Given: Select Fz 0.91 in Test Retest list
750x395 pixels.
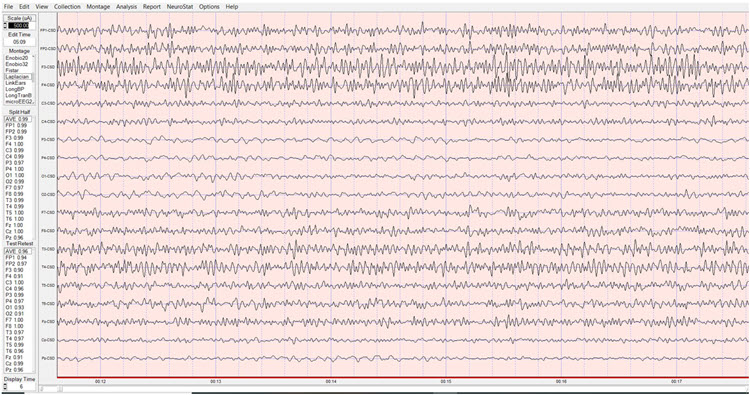Looking at the screenshot, I should 14,357.
